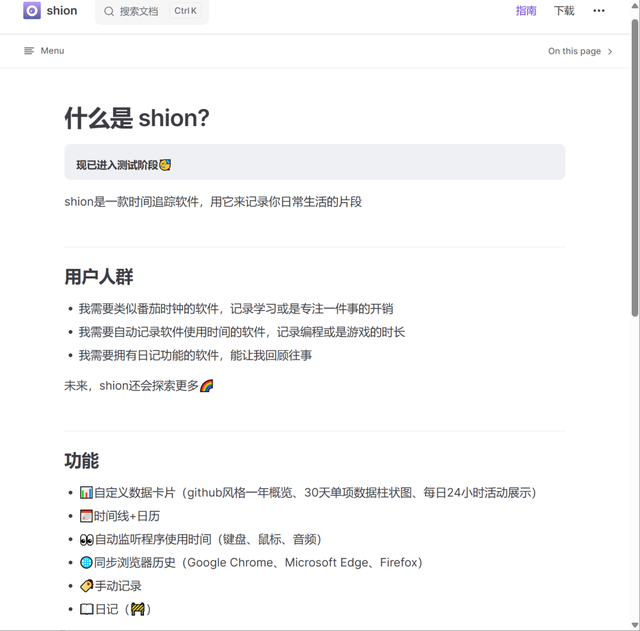Screen dimensions: 640x631
Task: Click the globe emoji icon
Action: 86,563
